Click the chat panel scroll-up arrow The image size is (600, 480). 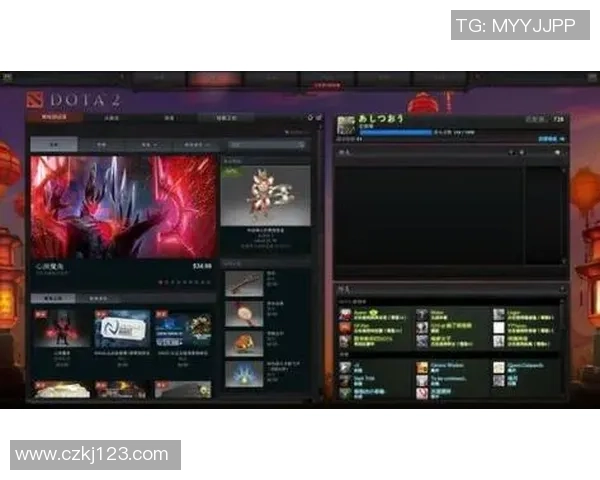[564, 169]
